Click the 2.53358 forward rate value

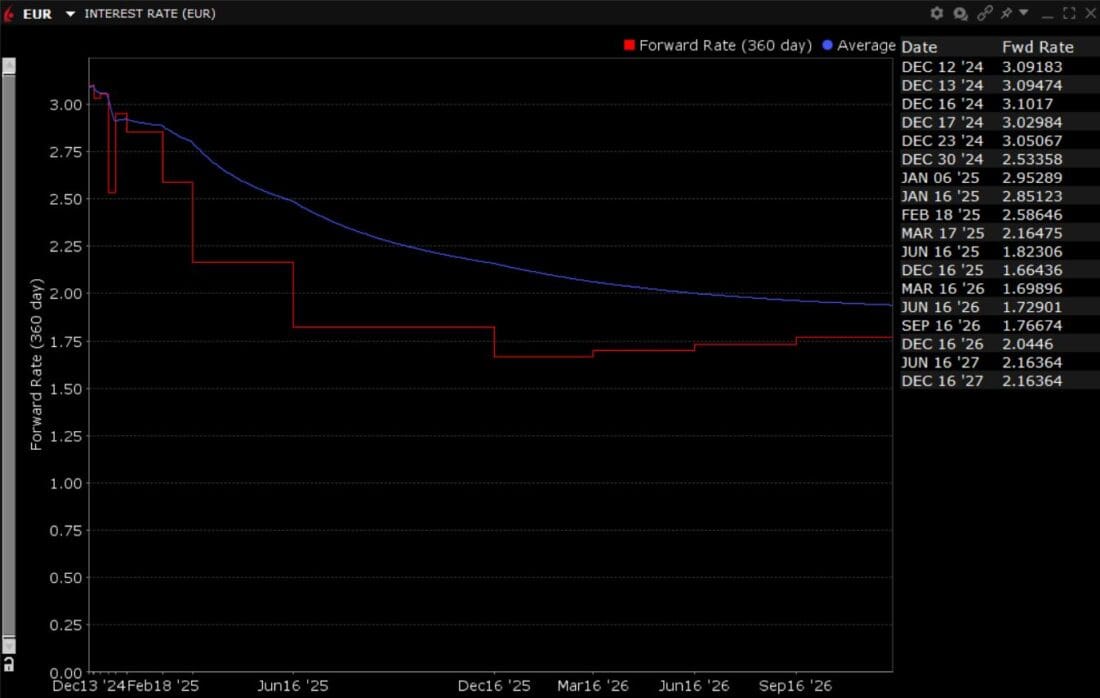1032,159
